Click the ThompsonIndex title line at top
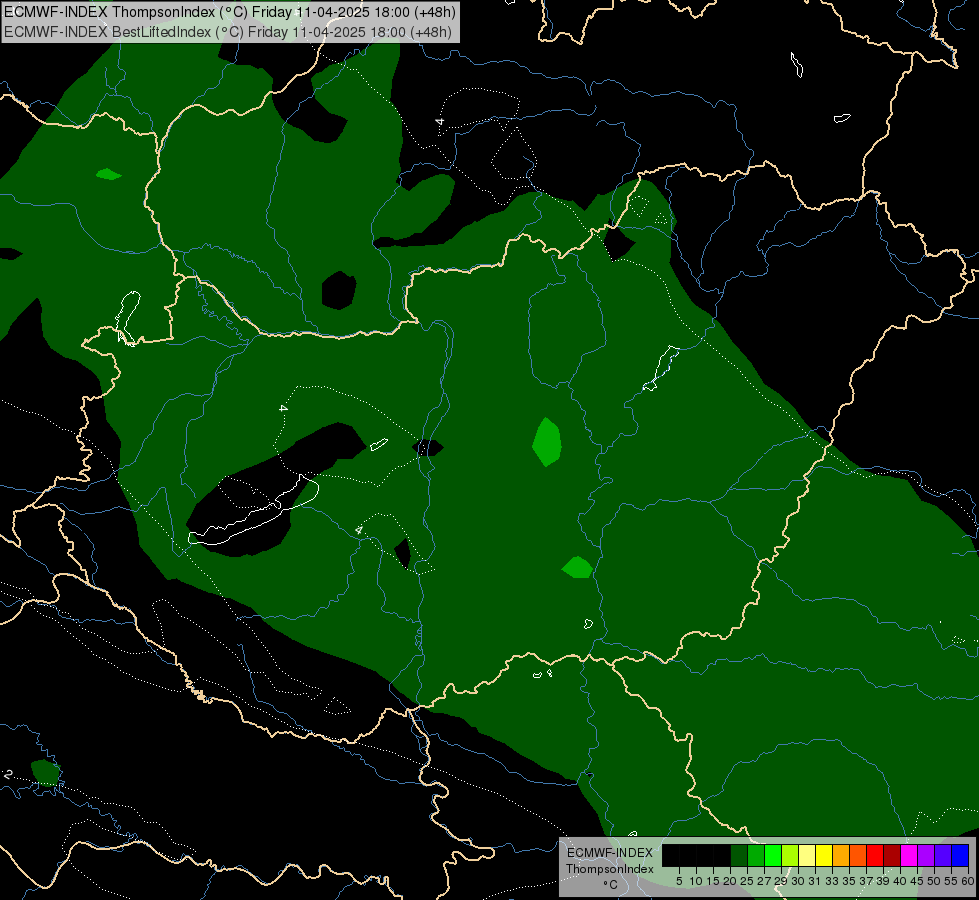Image resolution: width=979 pixels, height=900 pixels. tap(230, 12)
